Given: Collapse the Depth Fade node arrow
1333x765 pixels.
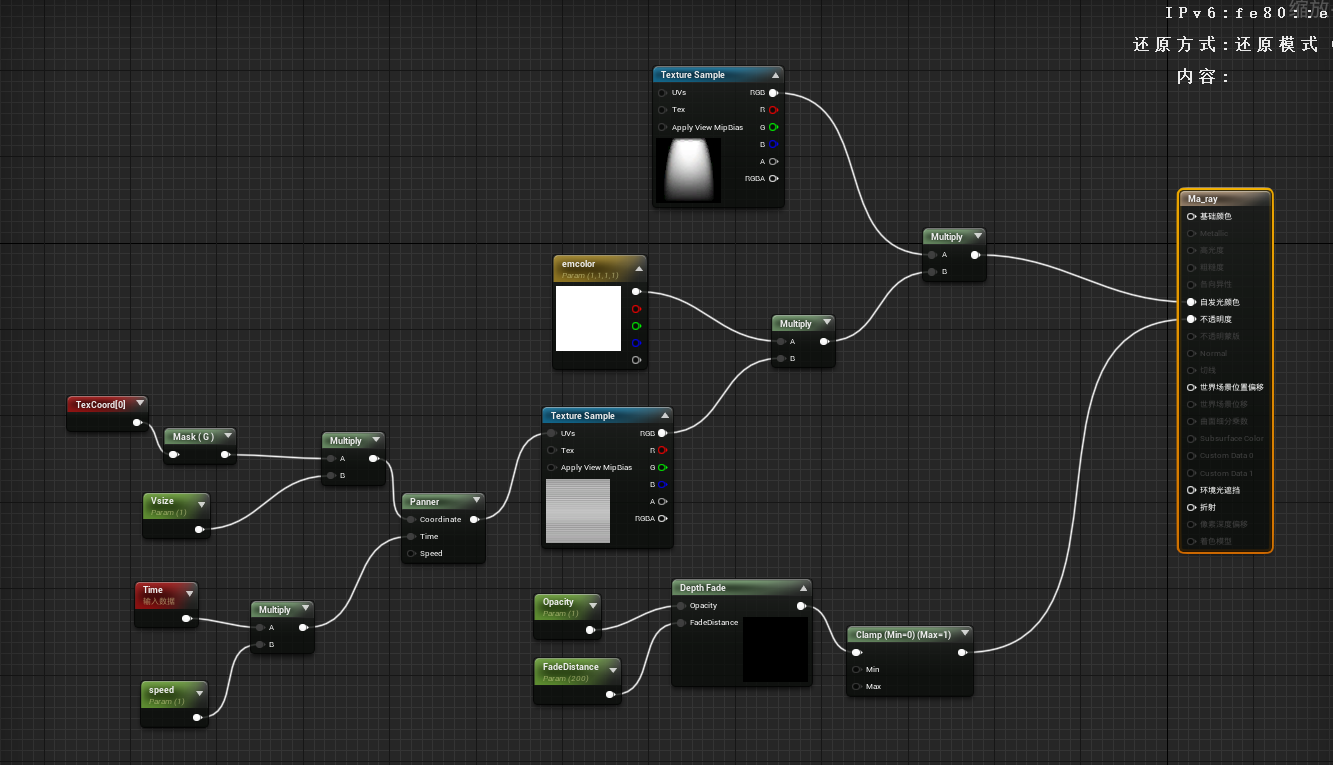Looking at the screenshot, I should (x=803, y=588).
